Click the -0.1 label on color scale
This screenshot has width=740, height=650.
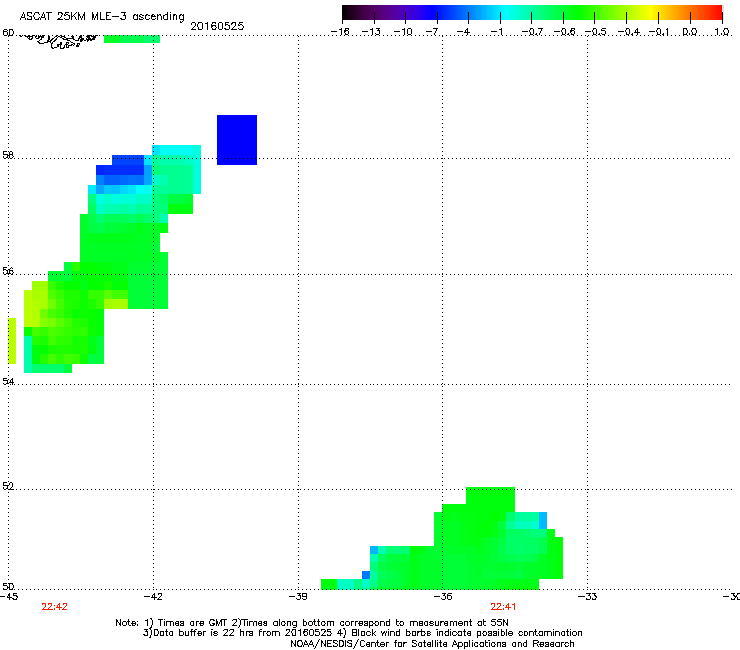(x=659, y=32)
